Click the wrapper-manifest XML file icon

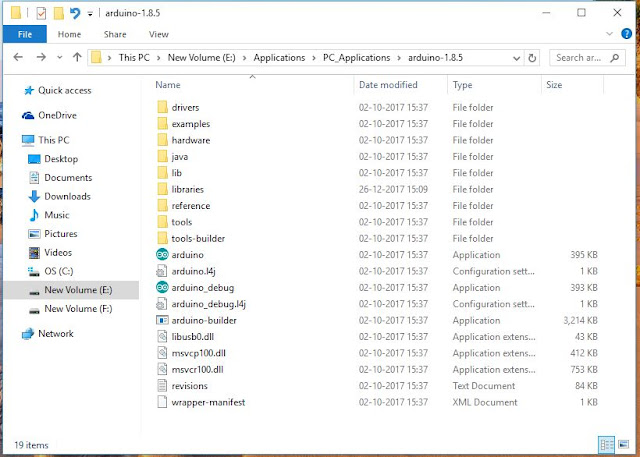tap(162, 402)
